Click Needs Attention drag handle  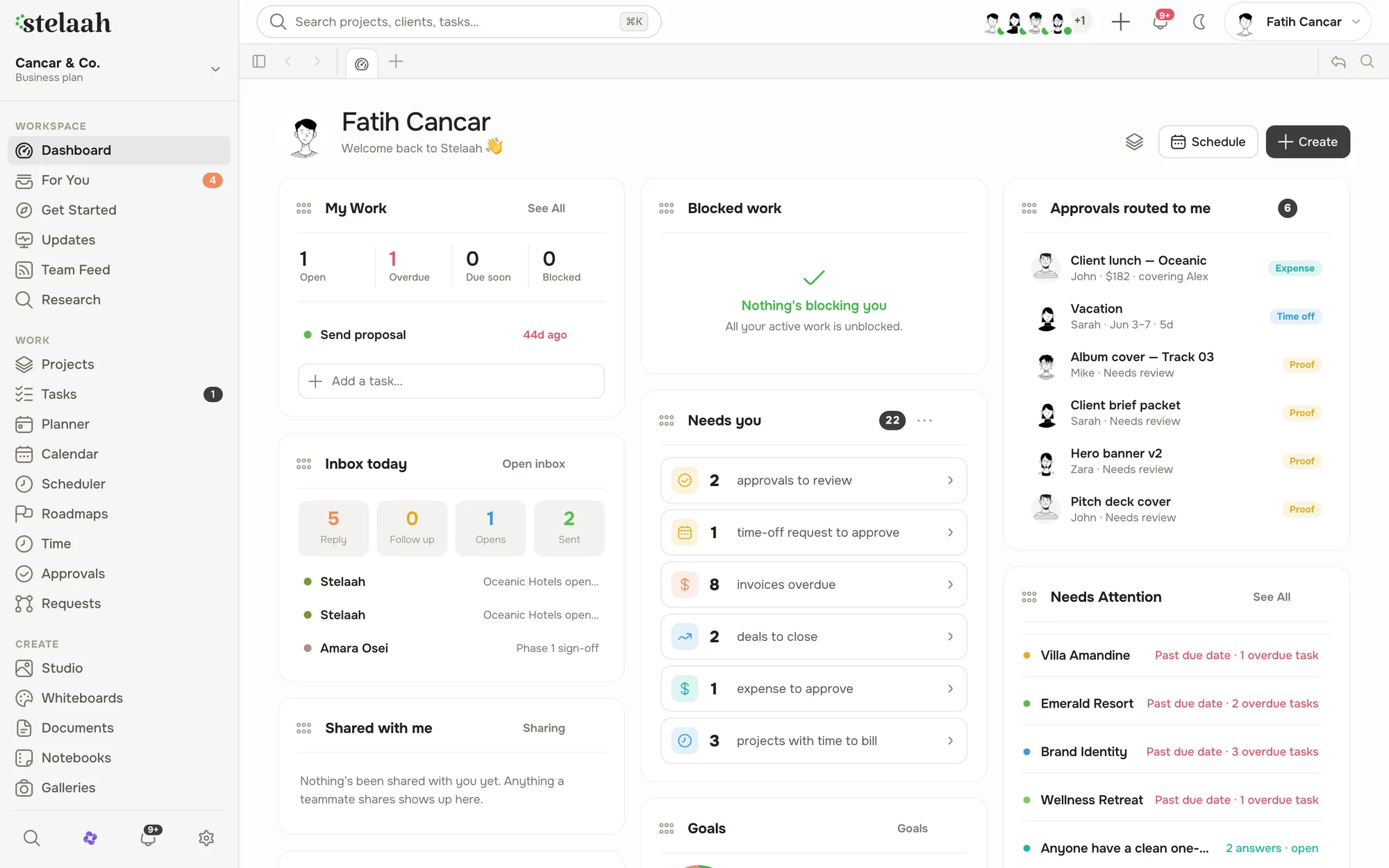coord(1029,597)
